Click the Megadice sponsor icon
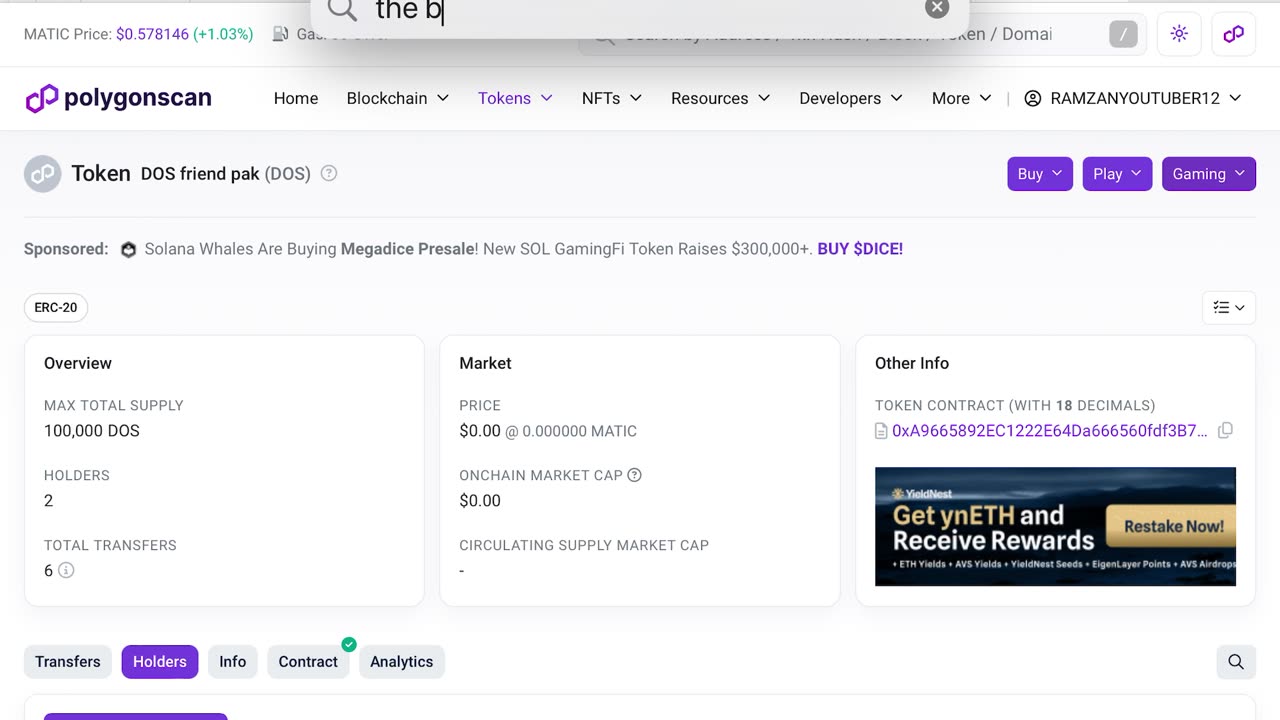 (128, 249)
